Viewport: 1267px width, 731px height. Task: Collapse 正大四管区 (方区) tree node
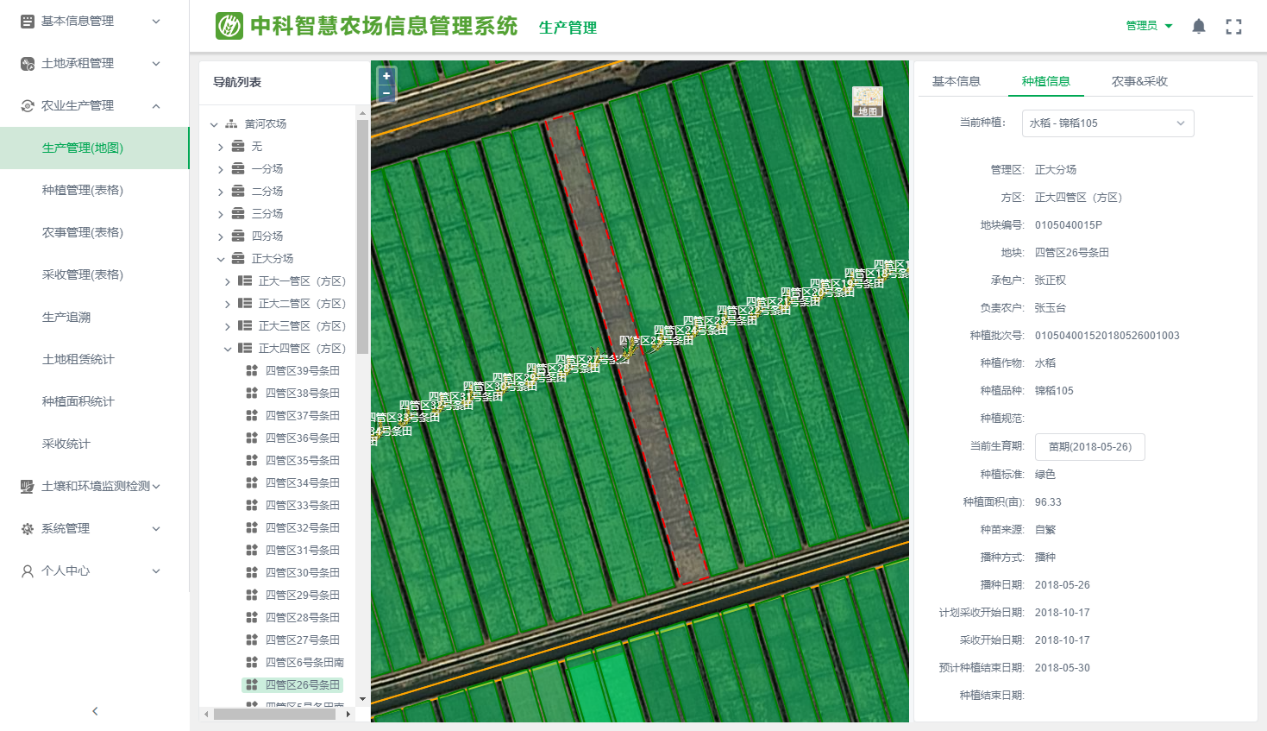click(228, 349)
